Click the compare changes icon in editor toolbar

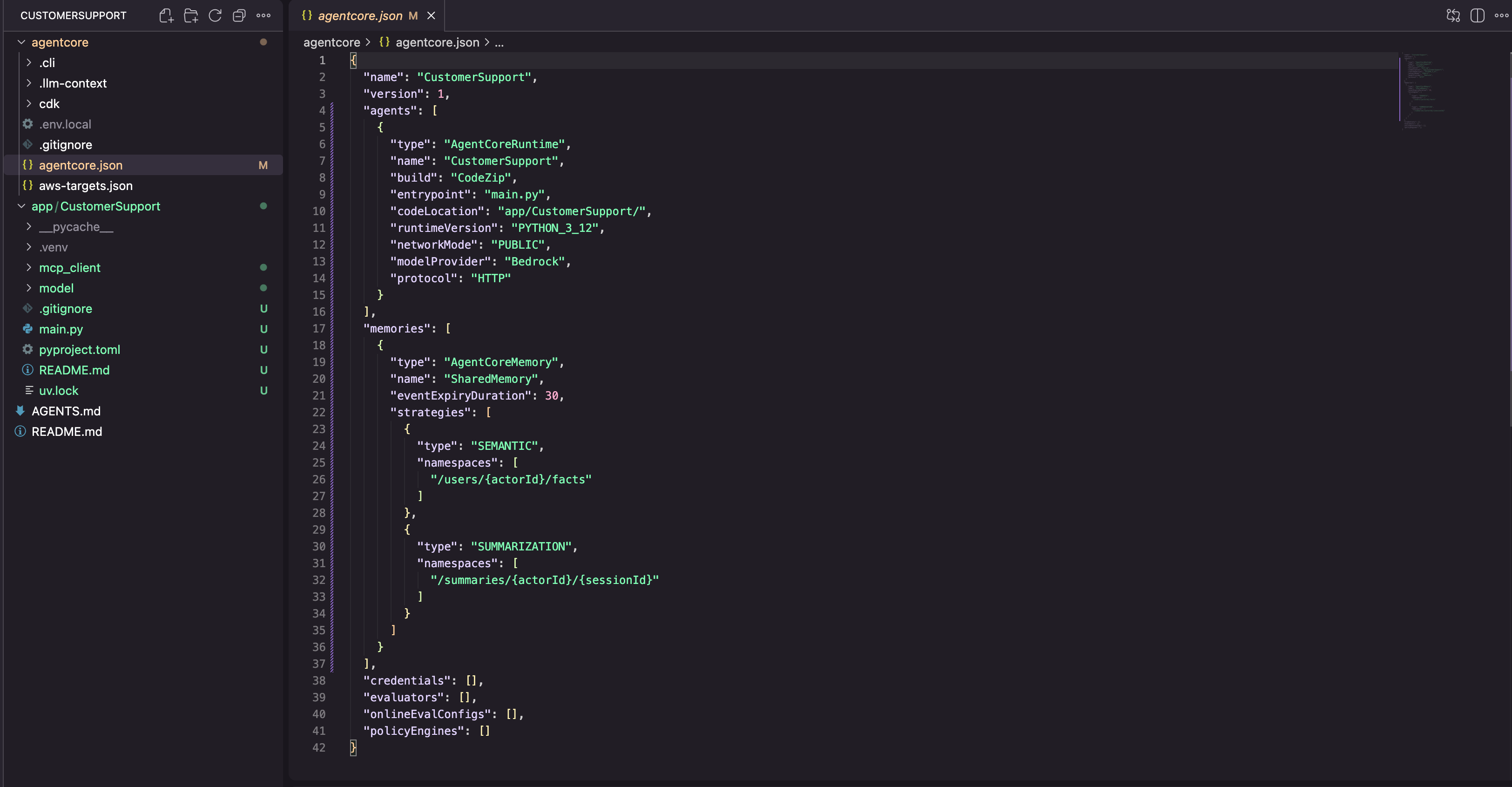(x=1453, y=16)
